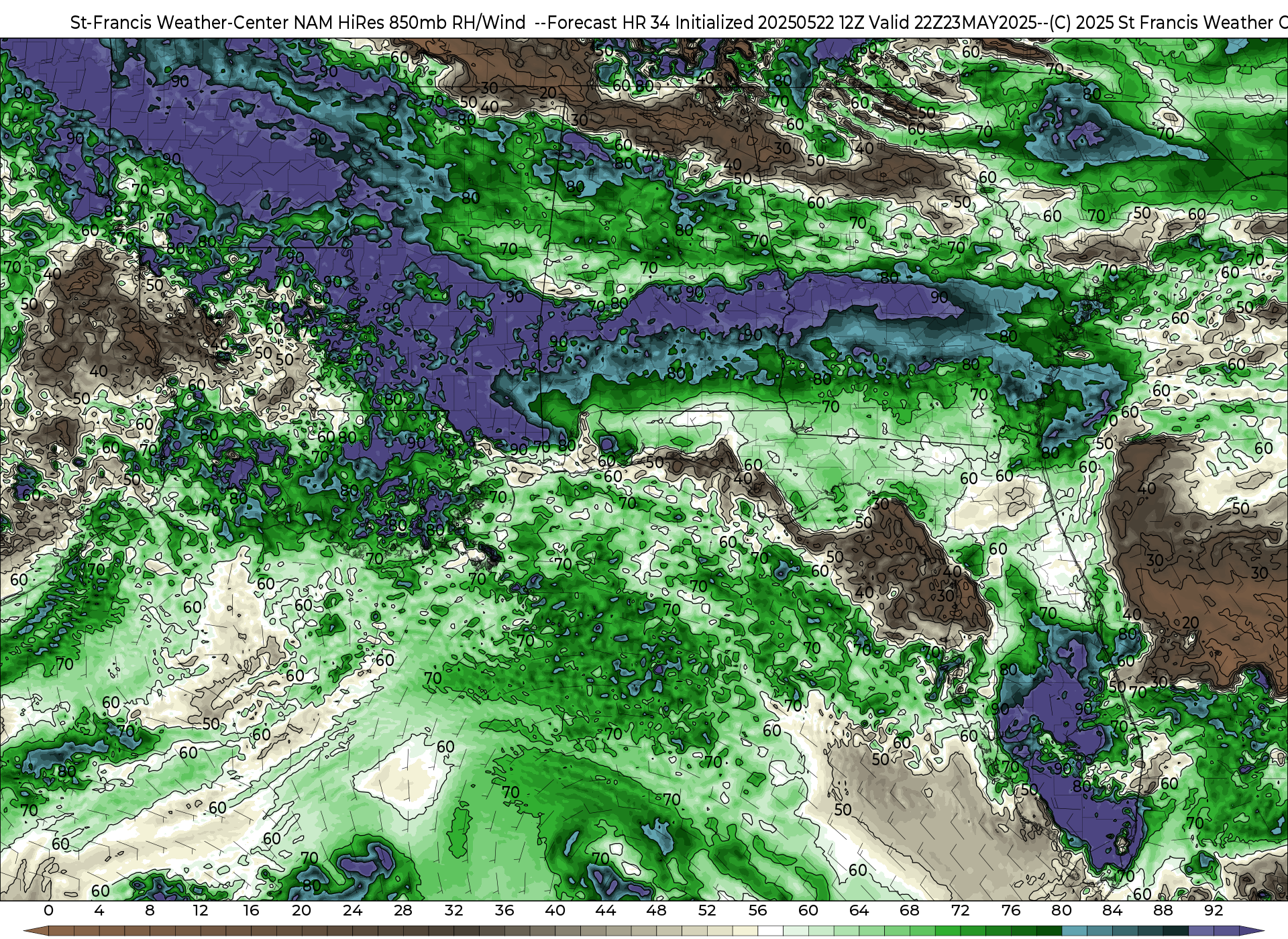Click the '64' label on the color scale legend

click(859, 910)
